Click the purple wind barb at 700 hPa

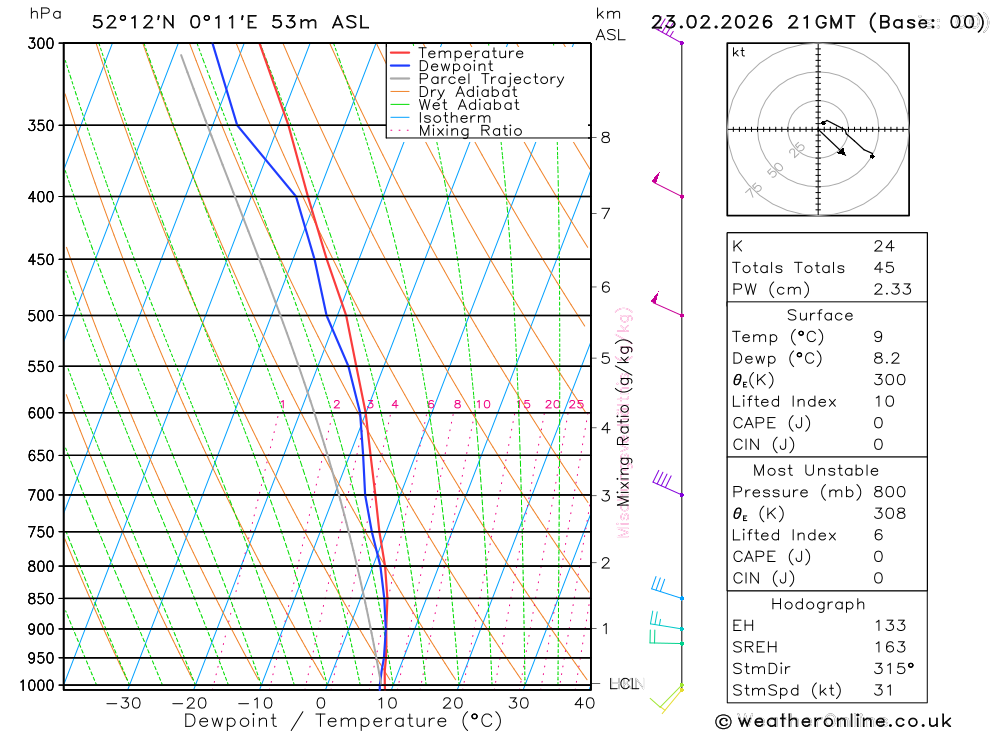[x=667, y=483]
